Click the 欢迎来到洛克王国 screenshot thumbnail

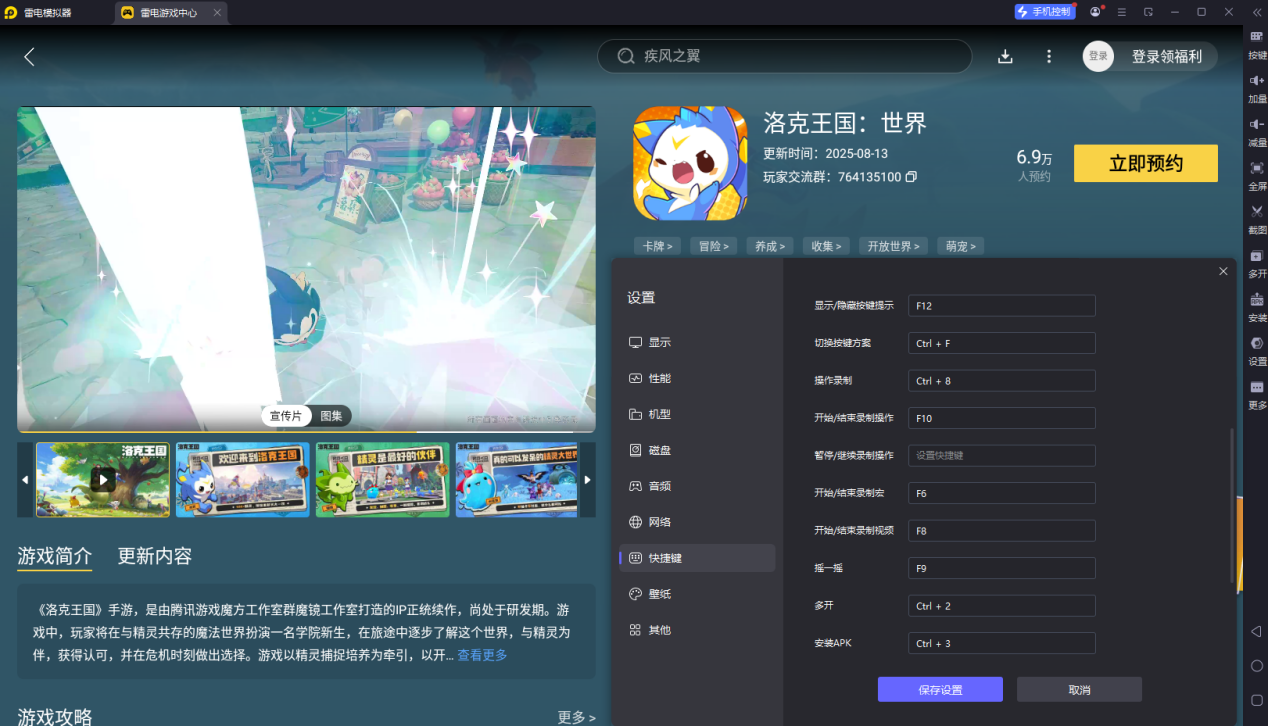pyautogui.click(x=242, y=480)
